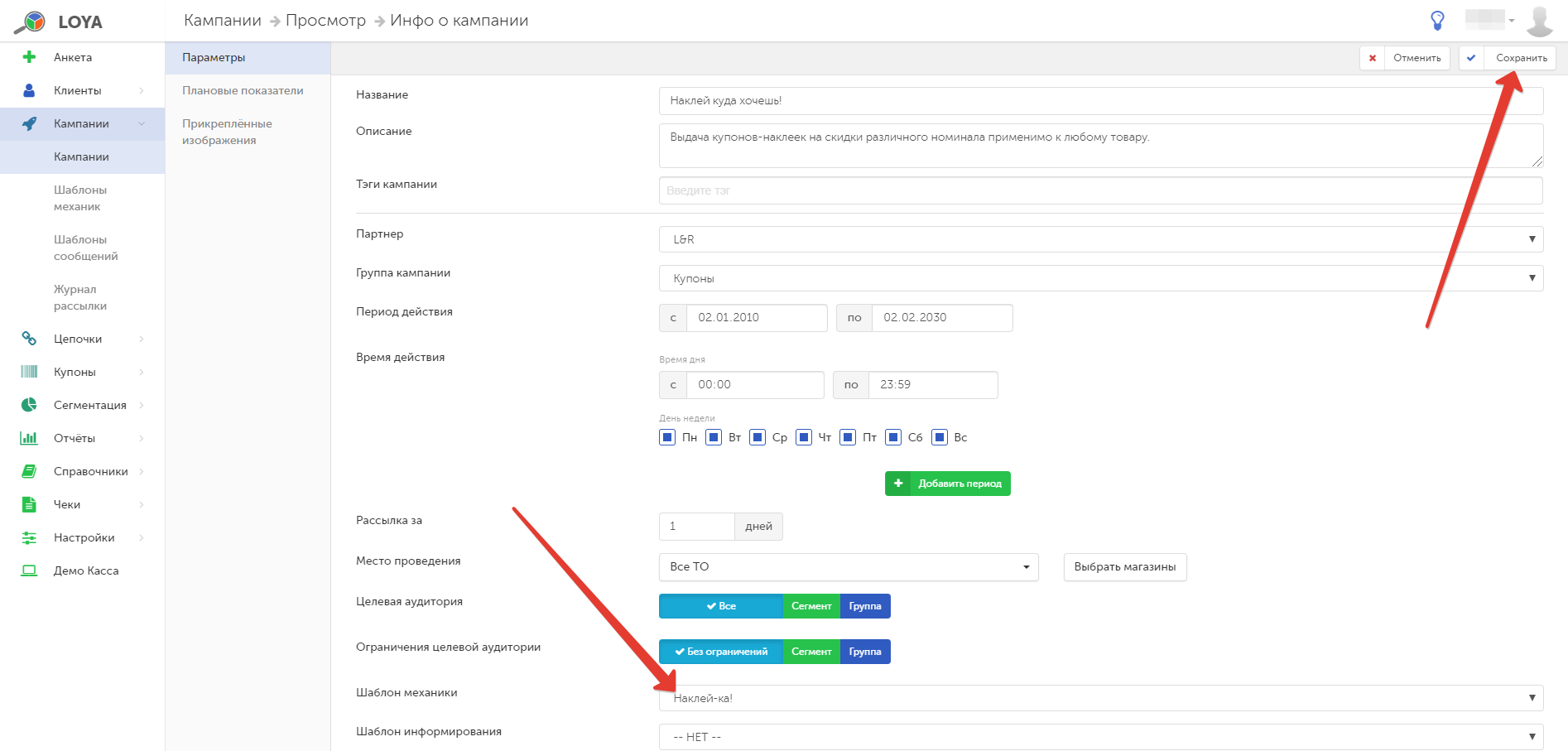Image resolution: width=1568 pixels, height=751 pixels.
Task: Open Журнал рассылки menu item
Action: pyautogui.click(x=80, y=297)
